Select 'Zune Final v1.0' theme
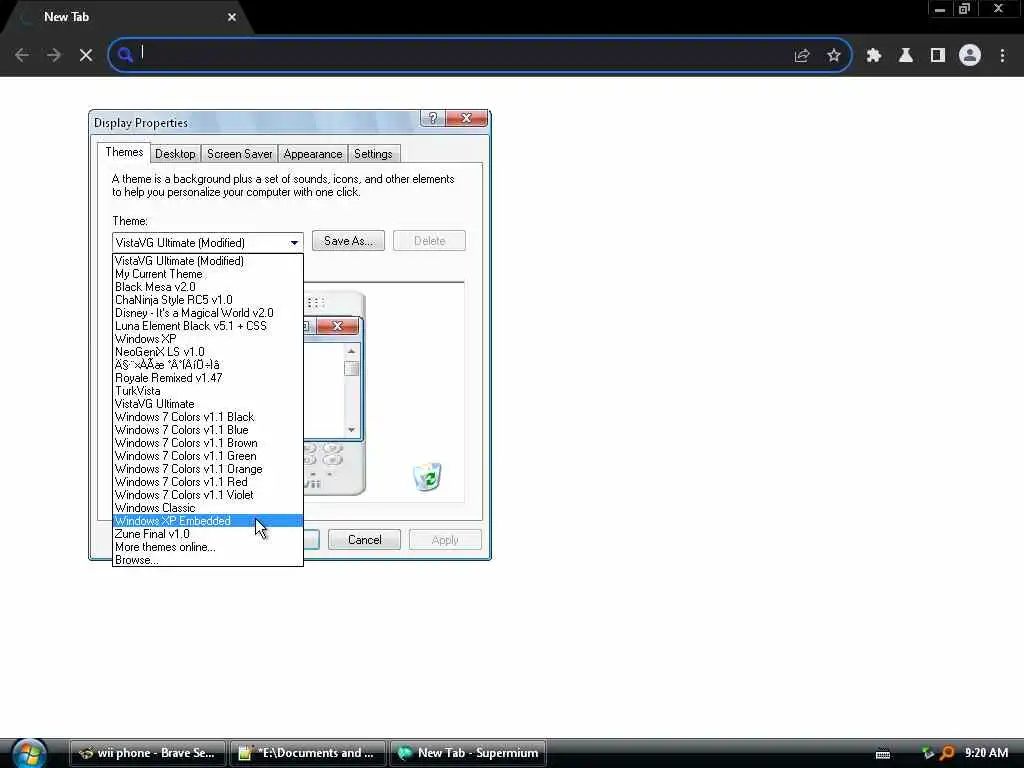Viewport: 1024px width, 768px height. (208, 534)
